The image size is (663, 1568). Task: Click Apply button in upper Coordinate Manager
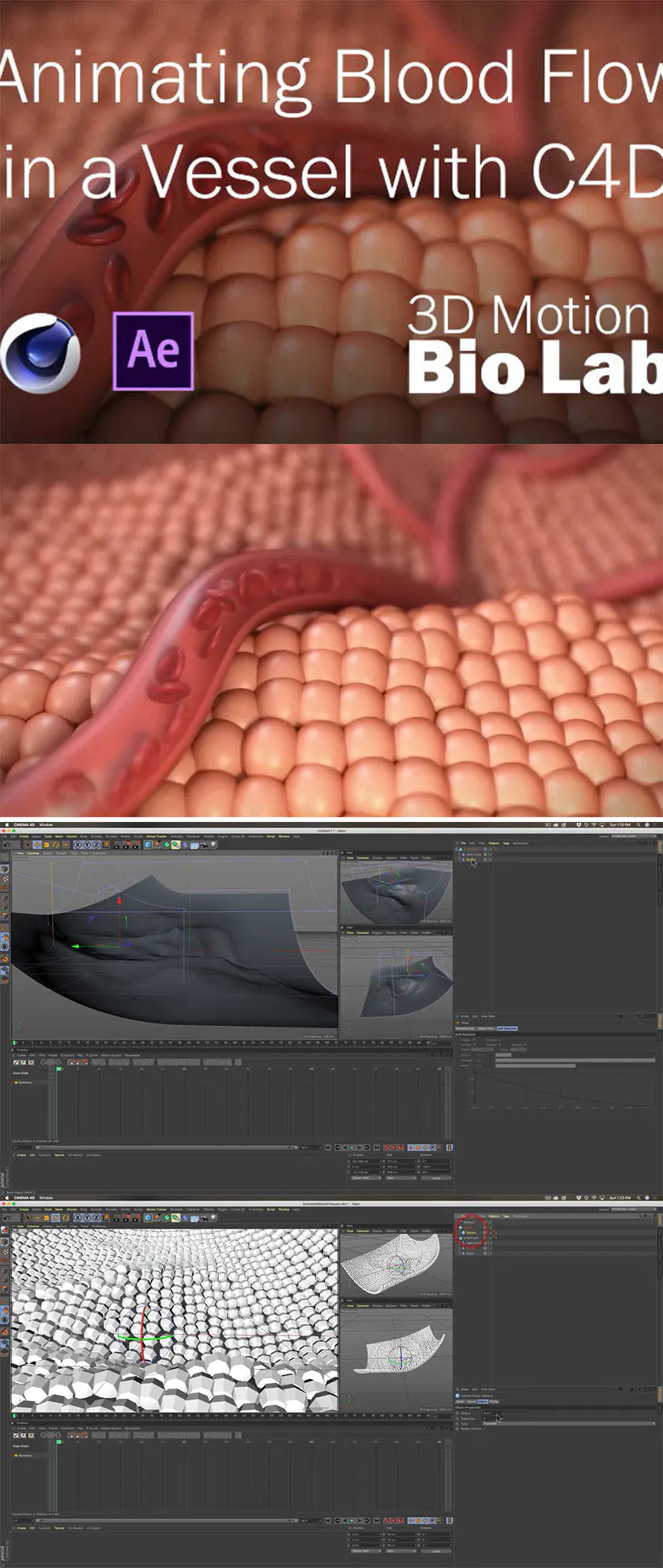(436, 1178)
